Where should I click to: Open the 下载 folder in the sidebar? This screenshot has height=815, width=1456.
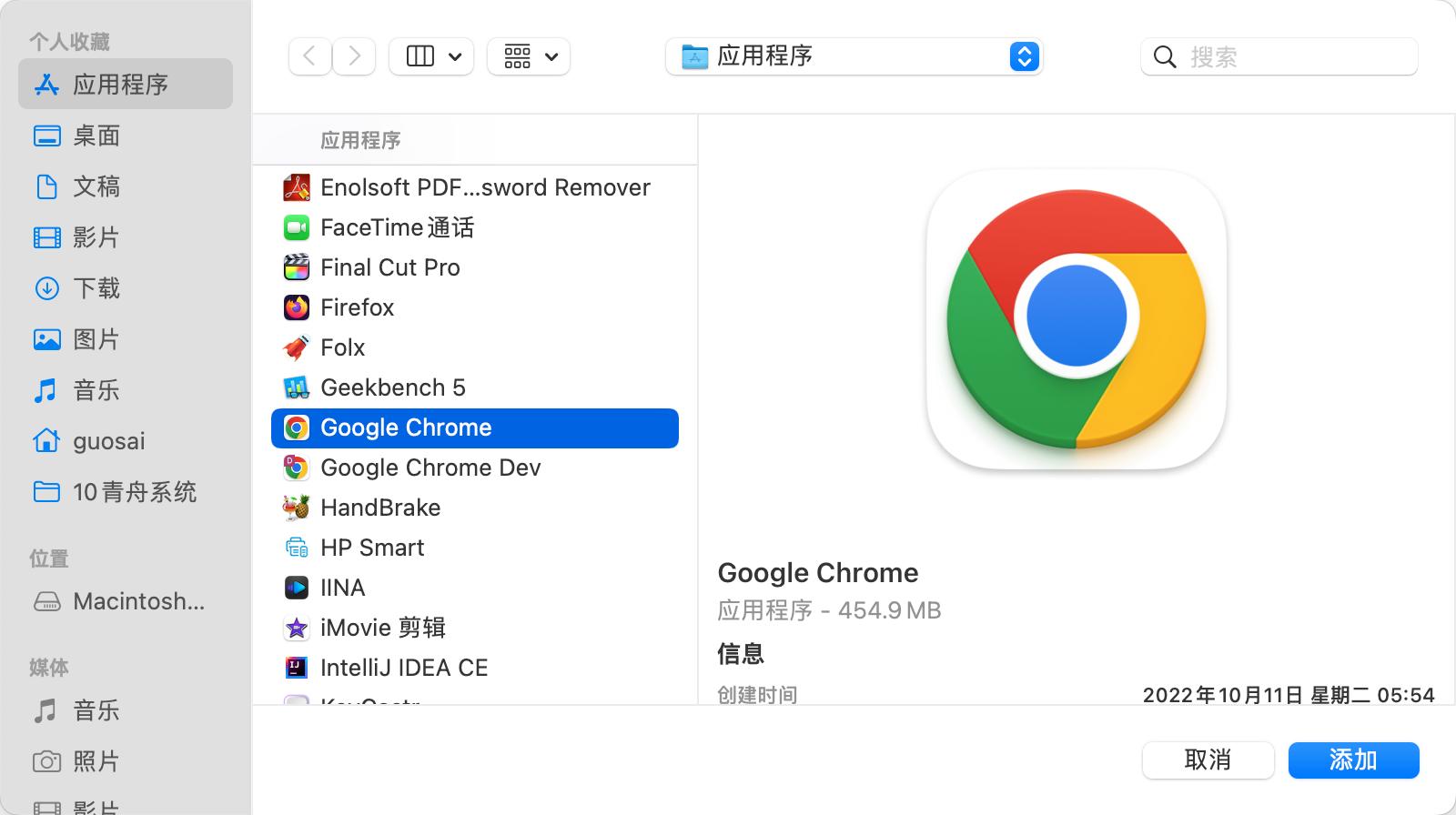[x=96, y=288]
